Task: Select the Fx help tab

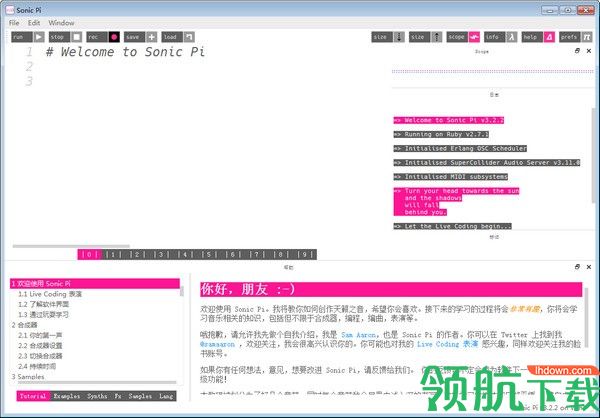Action: coord(118,396)
